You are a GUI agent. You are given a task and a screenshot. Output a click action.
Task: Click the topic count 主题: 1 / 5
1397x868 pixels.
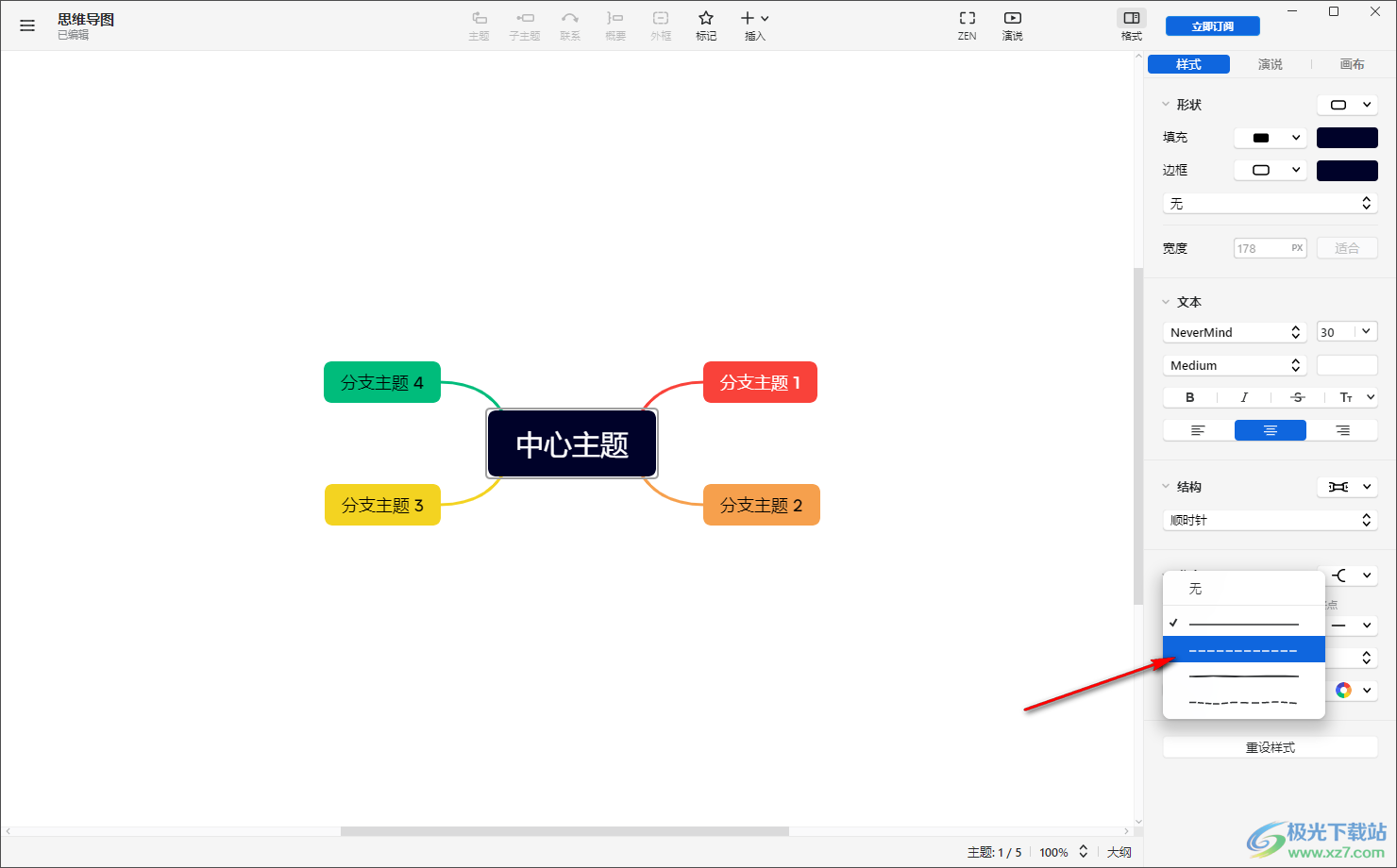click(x=994, y=852)
